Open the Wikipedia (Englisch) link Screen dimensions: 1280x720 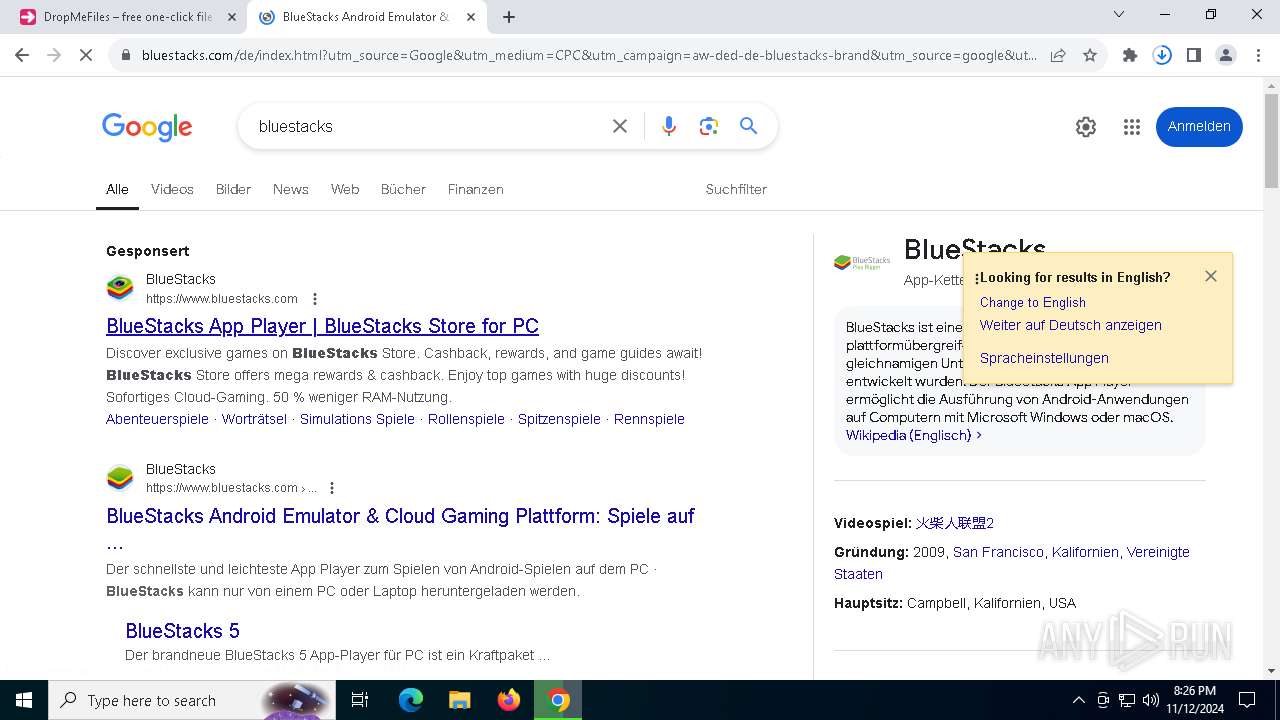[913, 435]
